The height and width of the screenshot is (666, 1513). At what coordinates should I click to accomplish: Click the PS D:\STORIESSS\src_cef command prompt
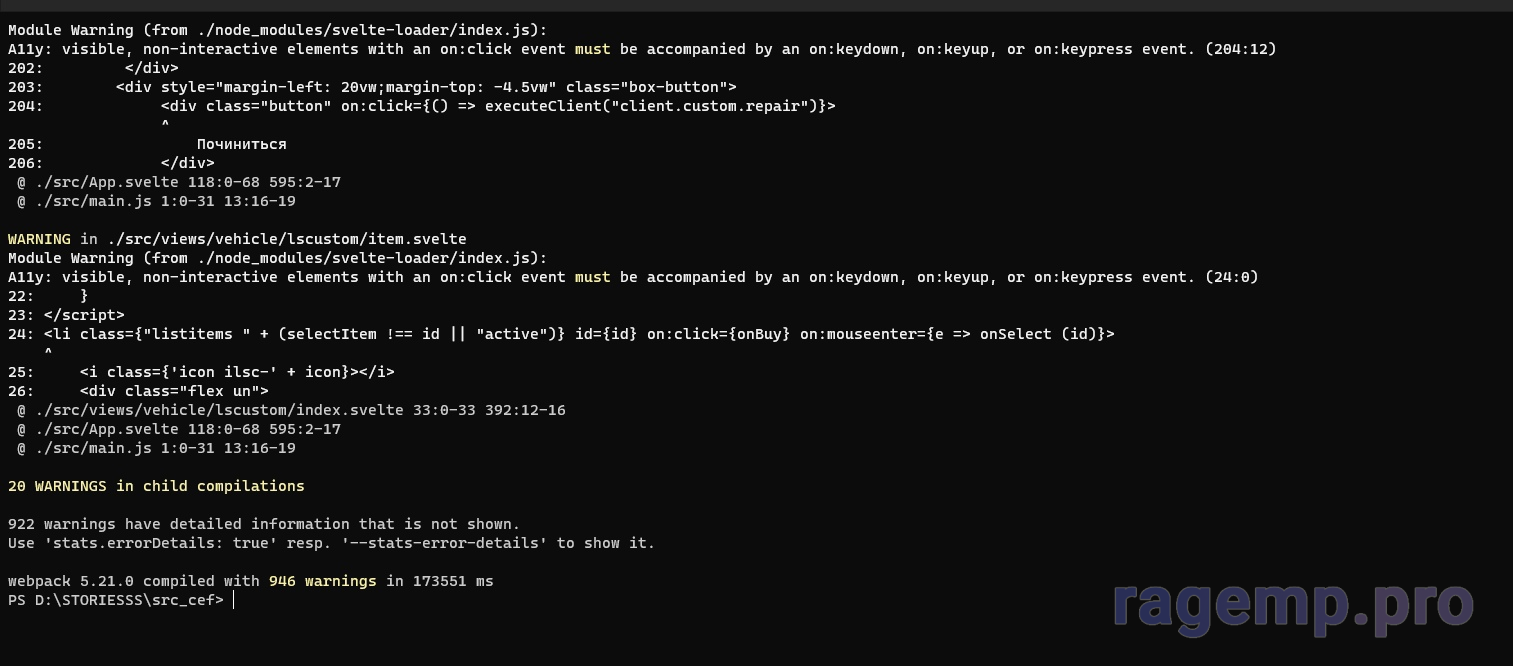[116, 600]
